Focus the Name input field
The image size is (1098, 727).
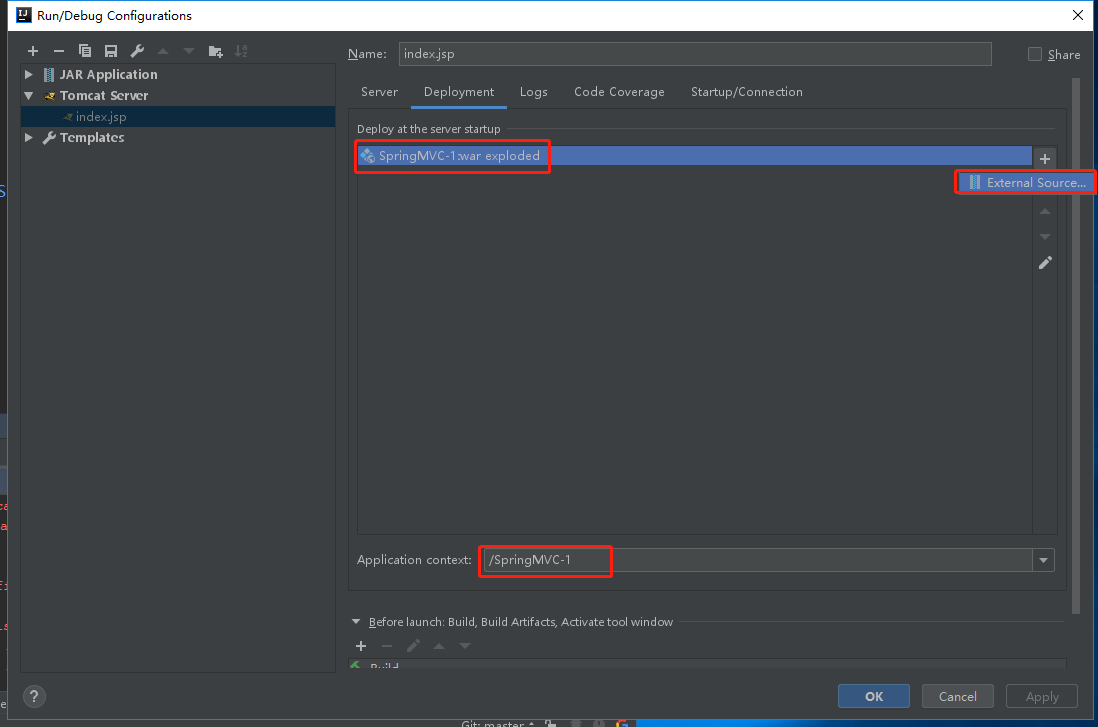pyautogui.click(x=695, y=54)
